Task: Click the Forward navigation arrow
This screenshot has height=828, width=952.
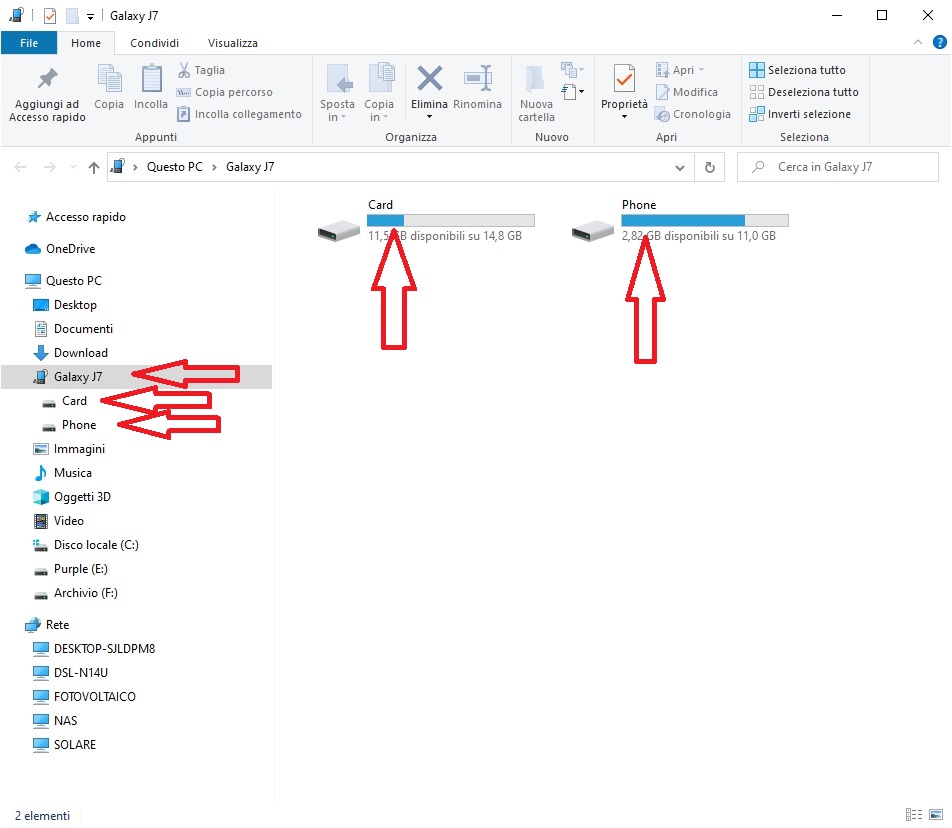Action: tap(49, 167)
